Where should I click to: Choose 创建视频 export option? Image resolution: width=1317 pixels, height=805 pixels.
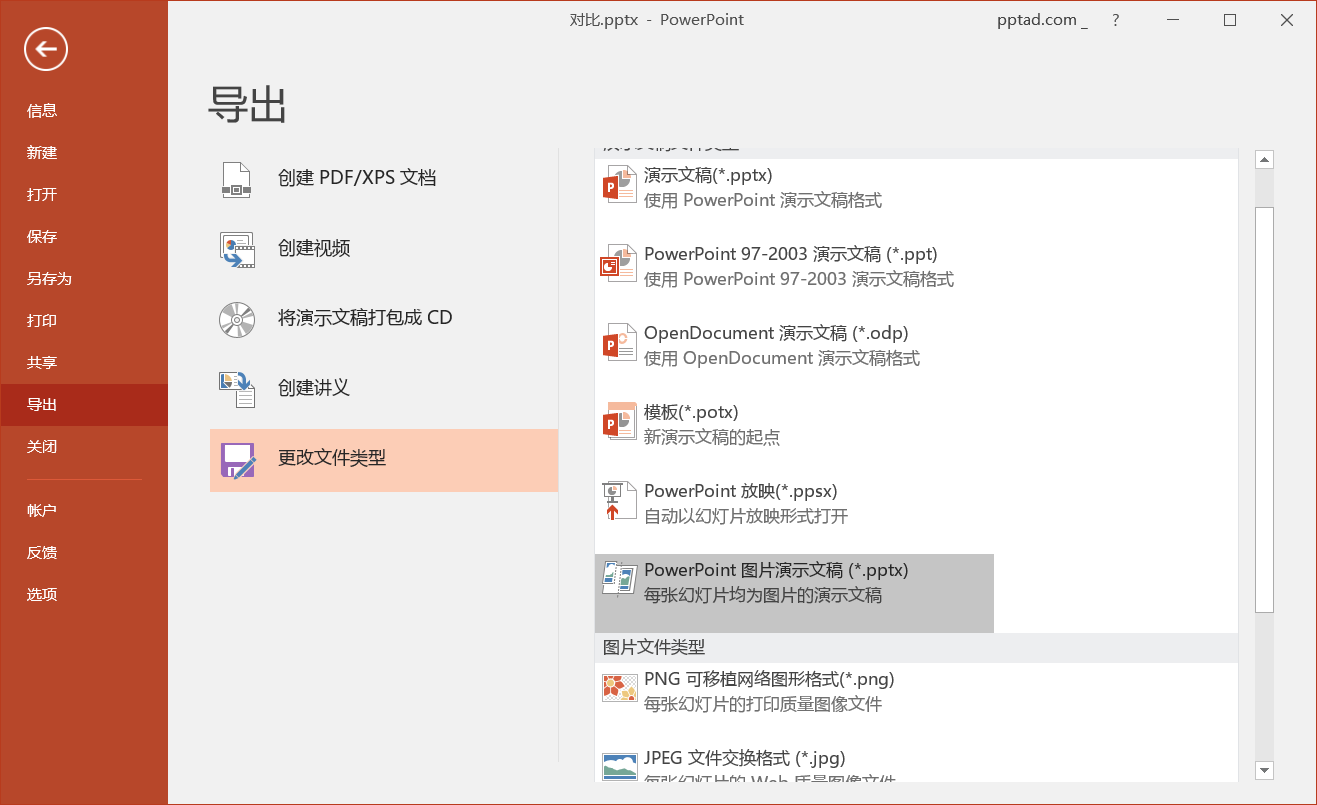tap(384, 249)
